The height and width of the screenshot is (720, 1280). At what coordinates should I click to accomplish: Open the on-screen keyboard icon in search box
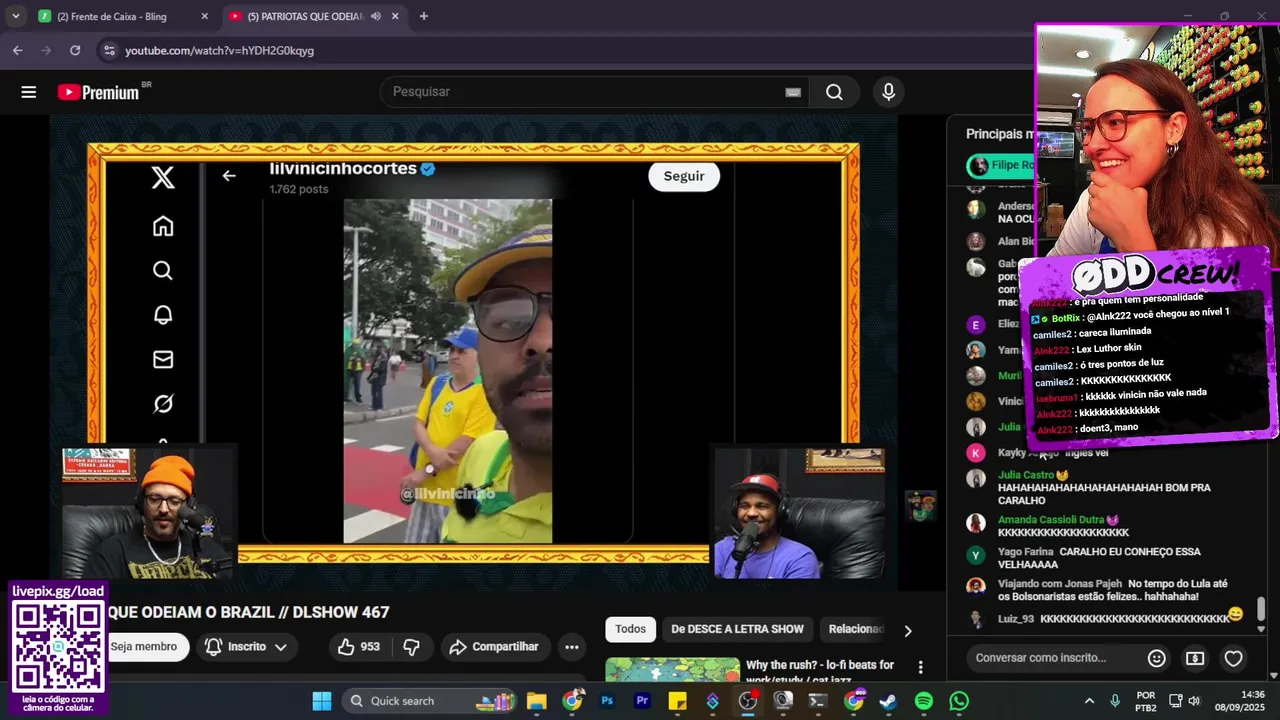click(793, 92)
